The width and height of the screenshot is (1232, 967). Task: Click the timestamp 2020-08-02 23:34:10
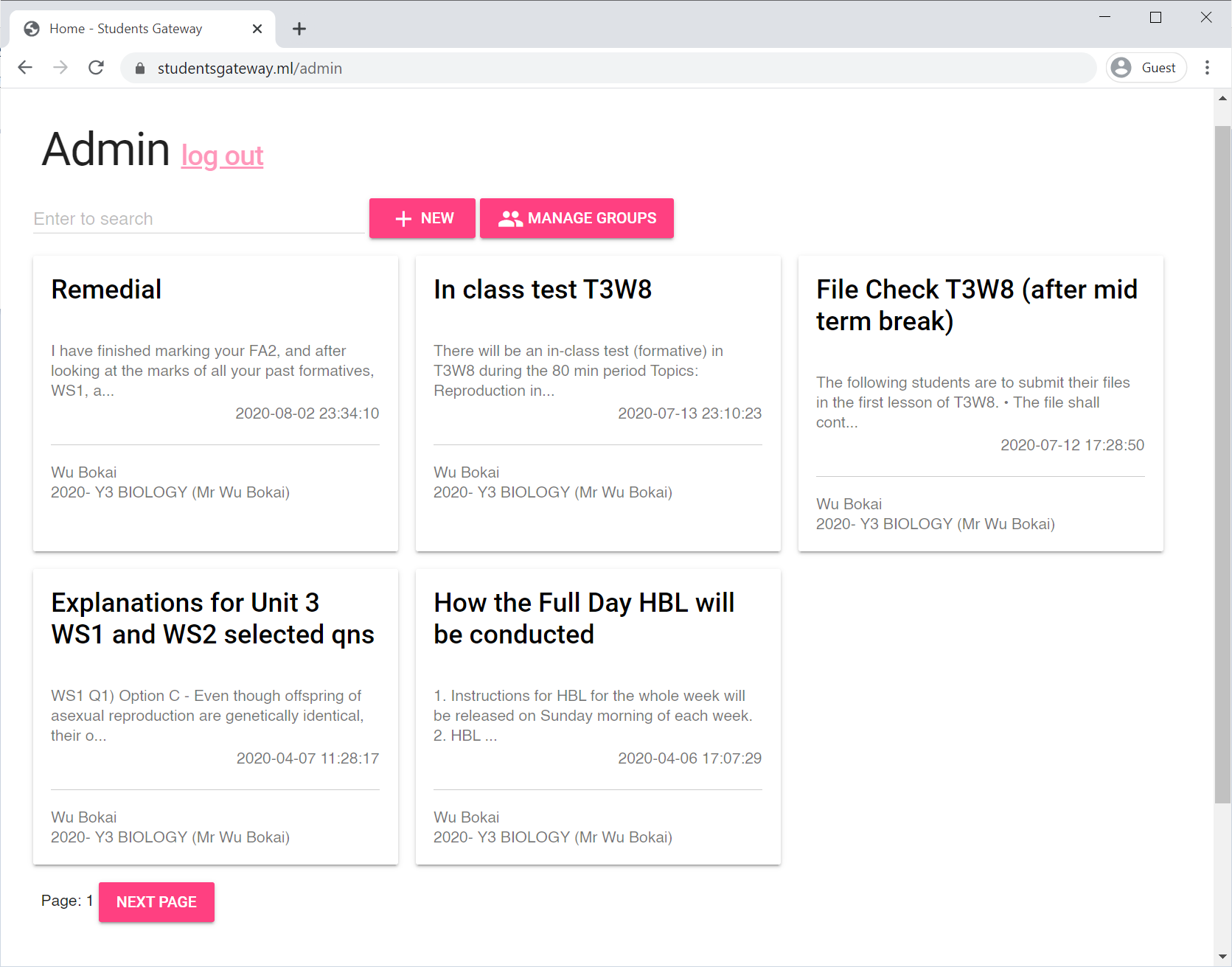pyautogui.click(x=307, y=413)
